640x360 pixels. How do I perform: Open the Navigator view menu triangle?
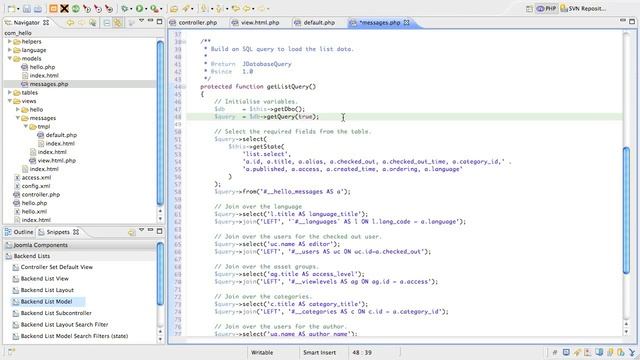pyautogui.click(x=142, y=20)
